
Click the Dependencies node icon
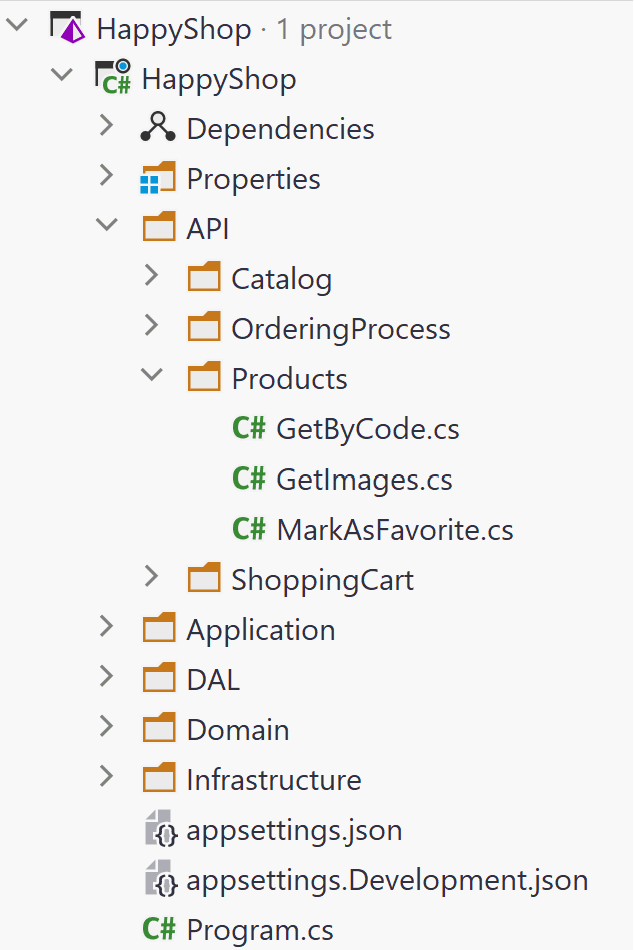click(158, 127)
